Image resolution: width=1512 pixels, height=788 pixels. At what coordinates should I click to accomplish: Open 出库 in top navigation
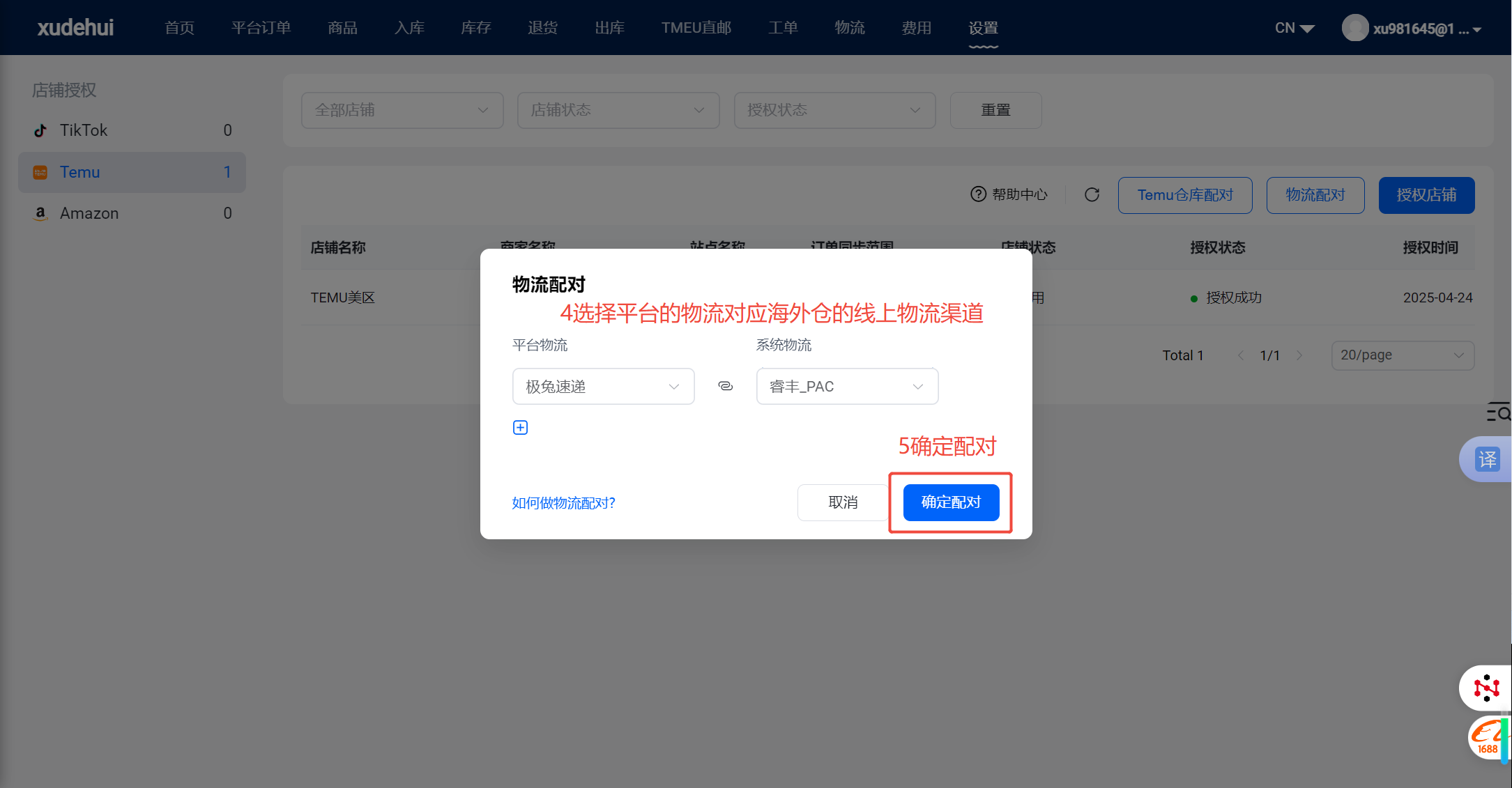click(610, 28)
